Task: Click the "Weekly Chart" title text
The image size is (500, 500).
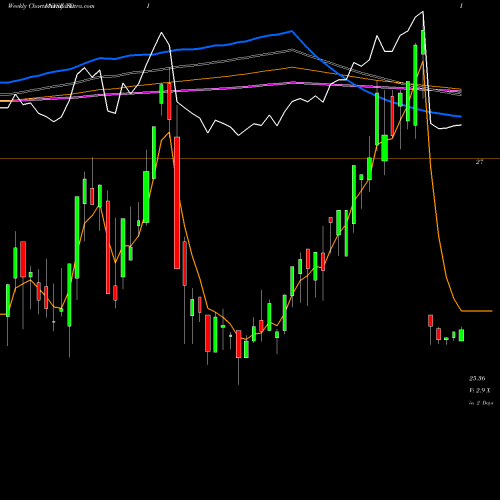Action: tap(27, 6)
